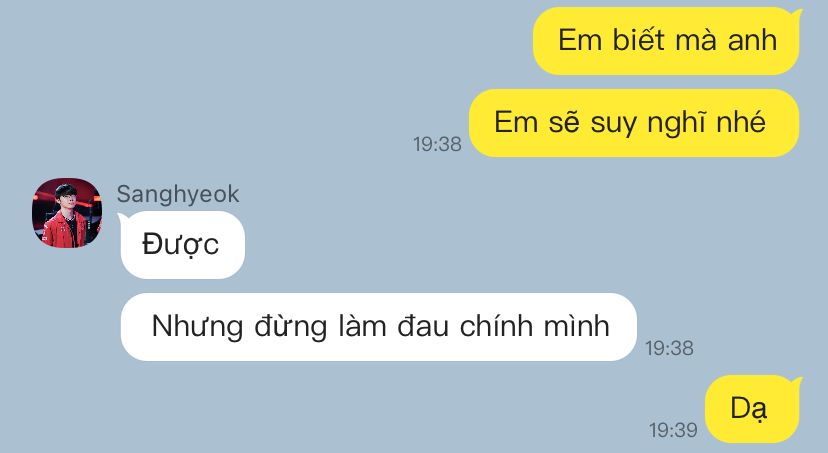Select the 'Nhưng đừng làm đau chính mình' message
Screen dimensions: 828x453
(x=379, y=327)
